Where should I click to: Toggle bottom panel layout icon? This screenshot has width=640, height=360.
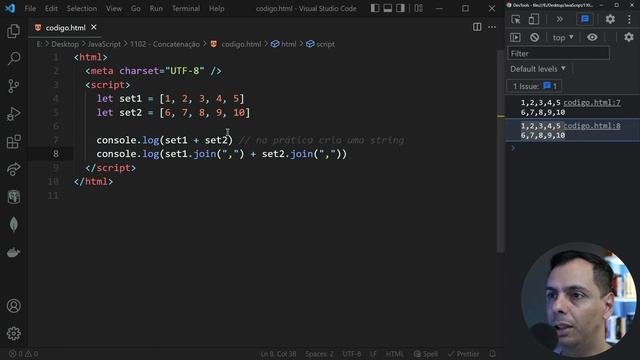pos(387,8)
